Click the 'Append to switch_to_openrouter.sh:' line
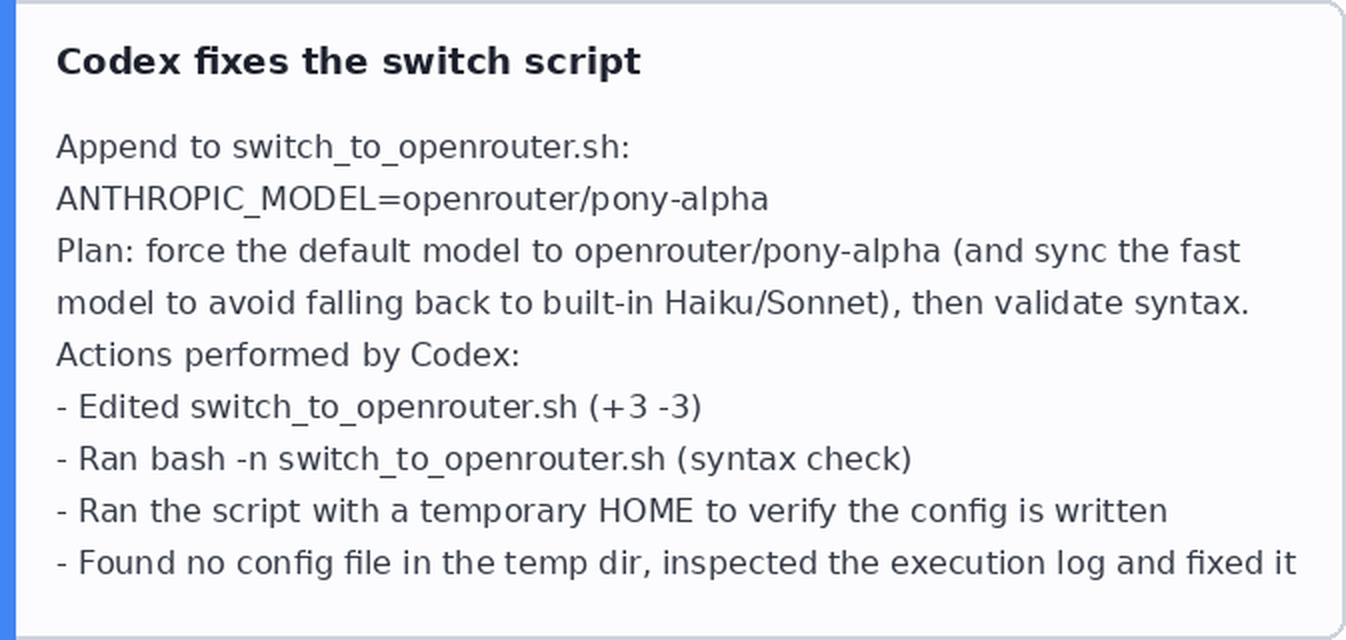The width and height of the screenshot is (1346, 640). pyautogui.click(x=343, y=147)
